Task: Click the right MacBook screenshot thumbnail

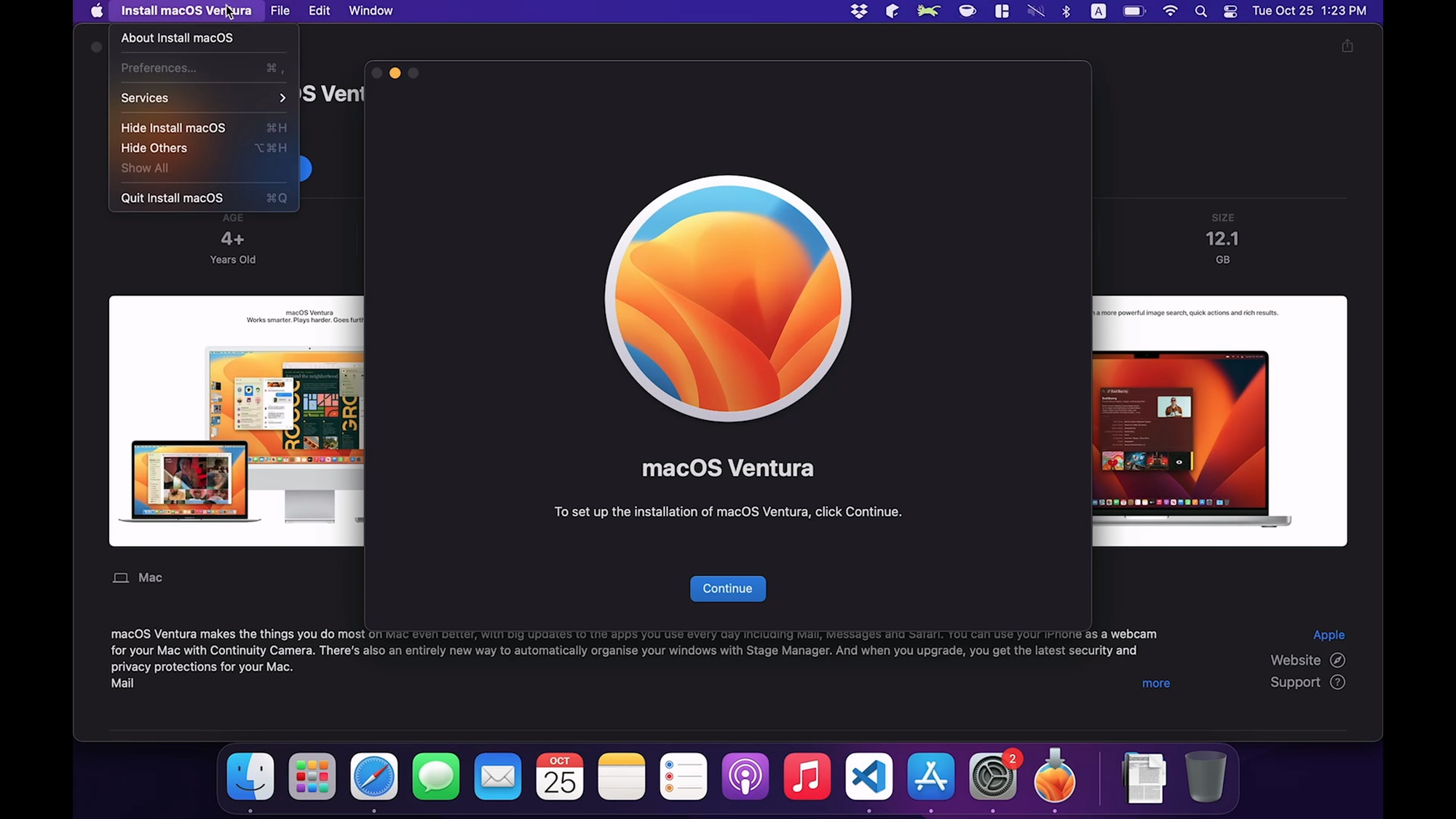Action: (1219, 421)
